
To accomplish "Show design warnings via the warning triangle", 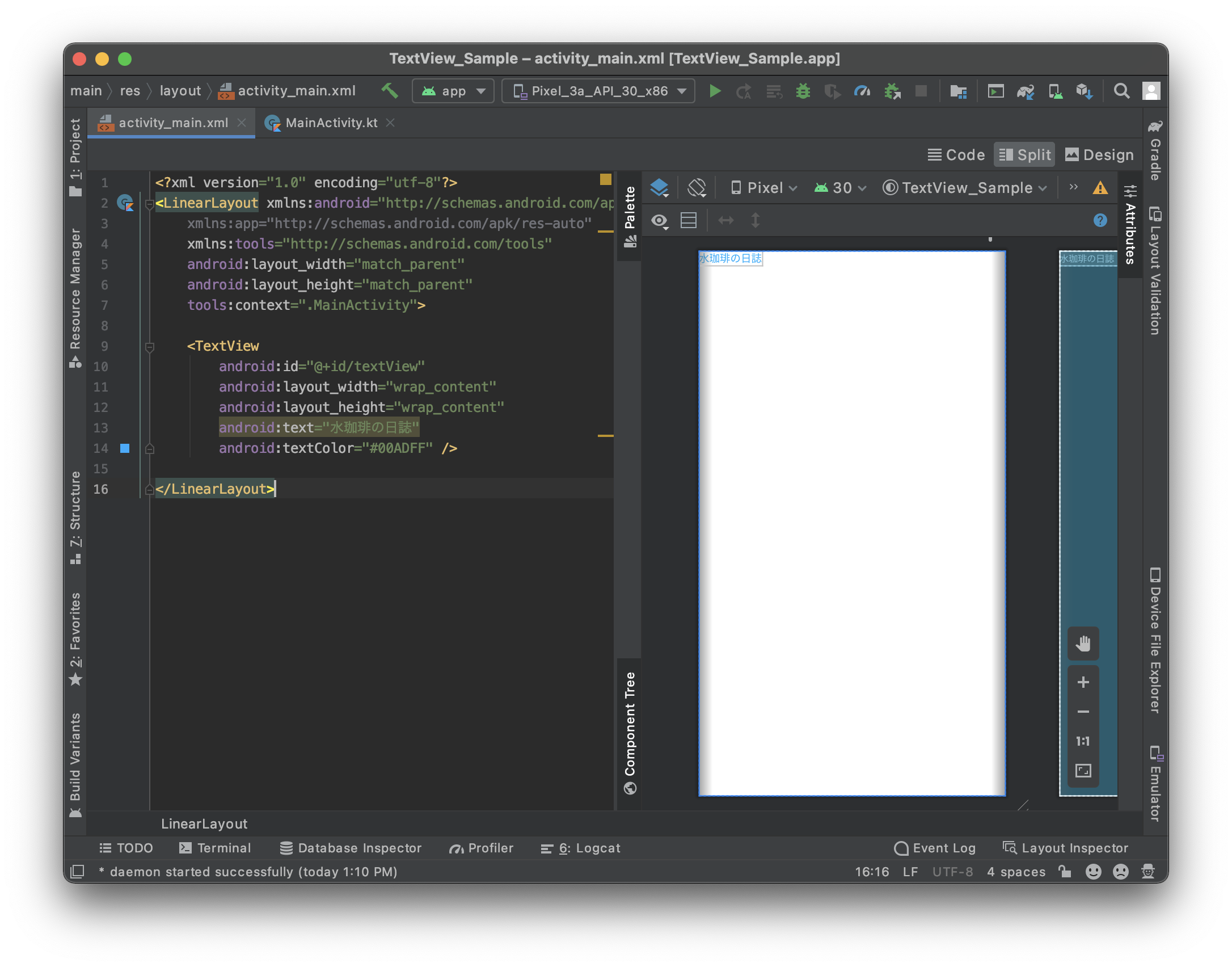I will [1100, 188].
